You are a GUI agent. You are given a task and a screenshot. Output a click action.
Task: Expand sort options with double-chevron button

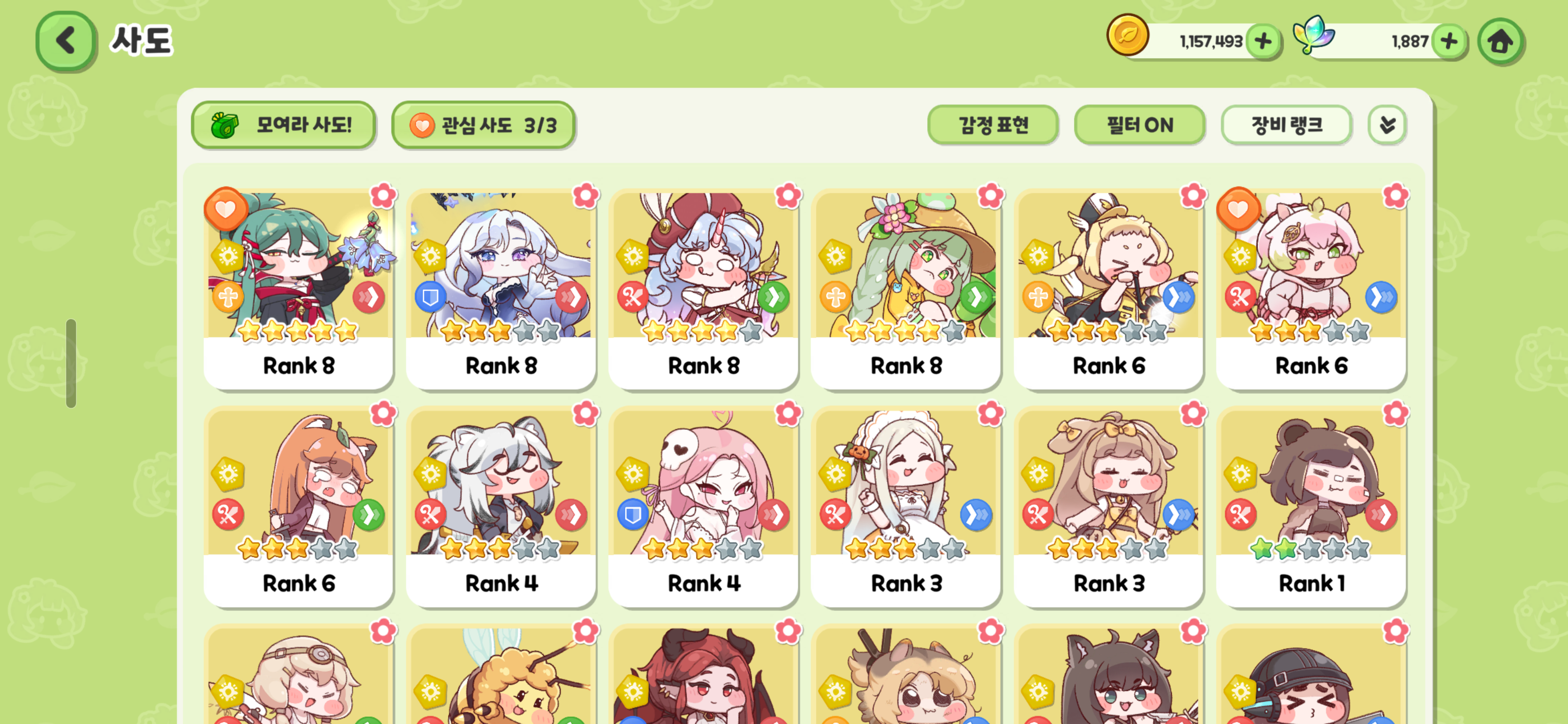(1387, 125)
